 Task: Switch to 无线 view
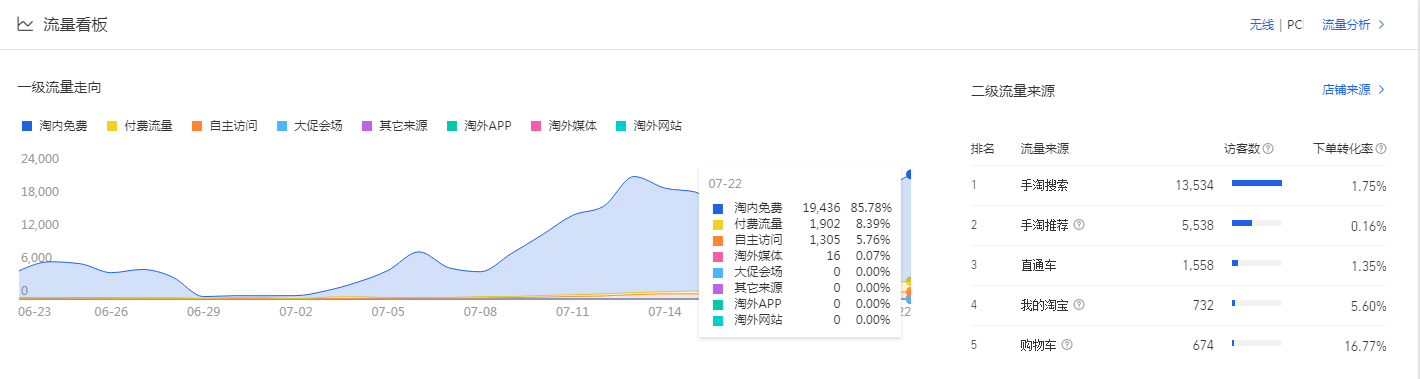coord(1261,25)
